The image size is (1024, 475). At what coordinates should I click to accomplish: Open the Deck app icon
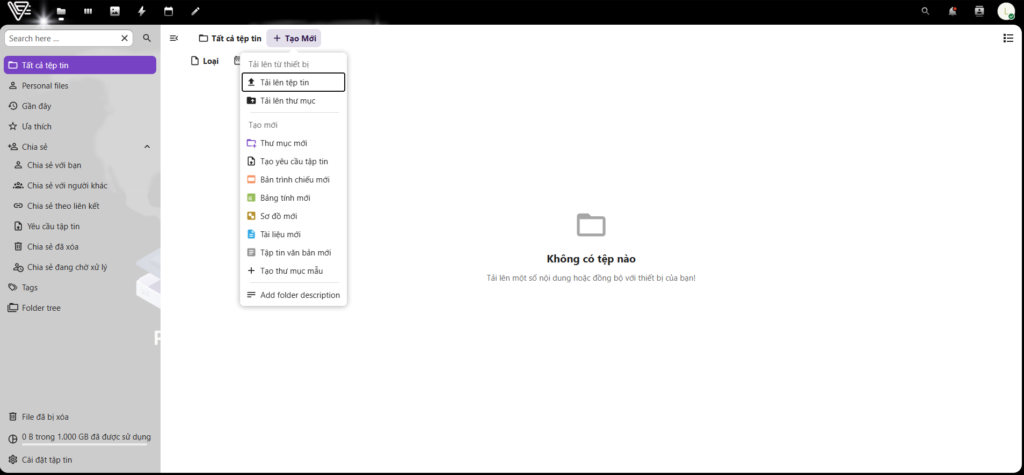pos(88,11)
